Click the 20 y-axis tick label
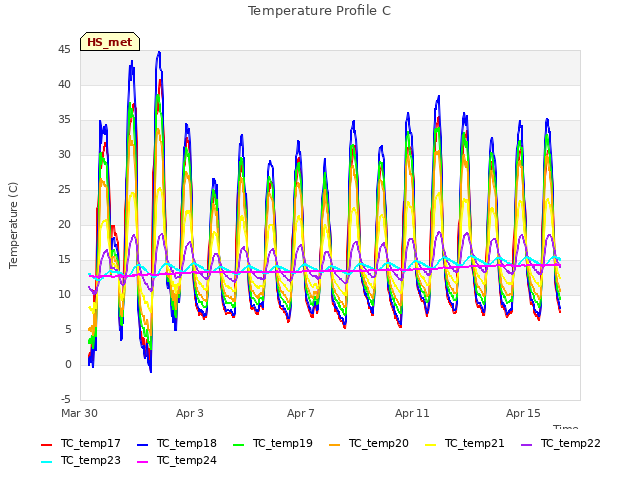The height and width of the screenshot is (480, 640). [x=64, y=225]
